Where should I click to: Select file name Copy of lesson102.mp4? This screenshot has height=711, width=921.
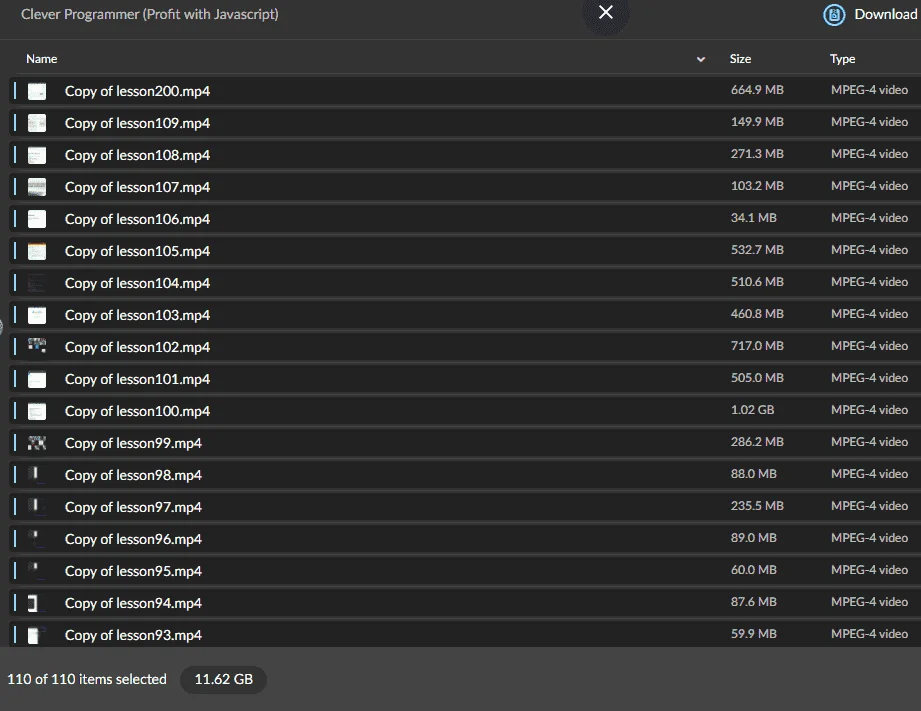(x=137, y=347)
